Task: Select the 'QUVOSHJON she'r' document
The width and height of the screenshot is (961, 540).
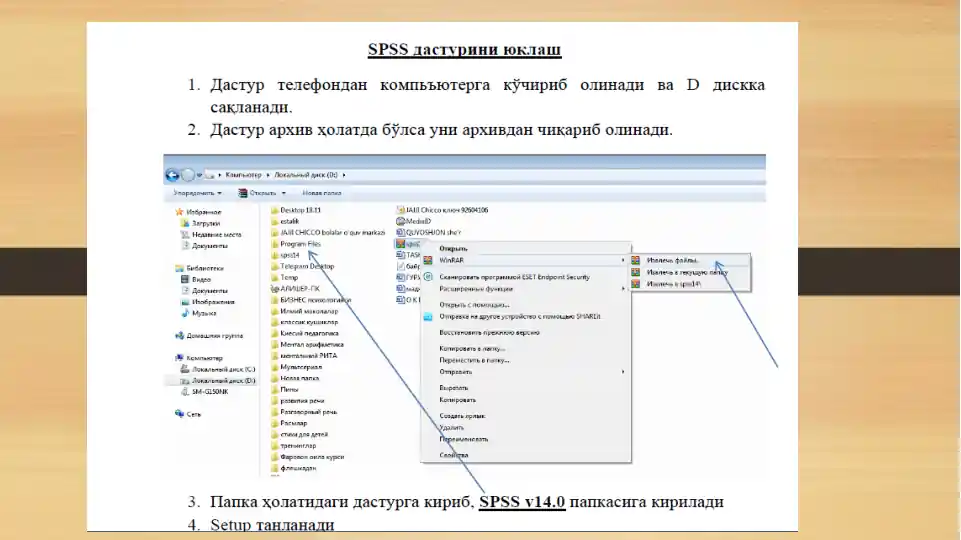Action: (x=433, y=233)
